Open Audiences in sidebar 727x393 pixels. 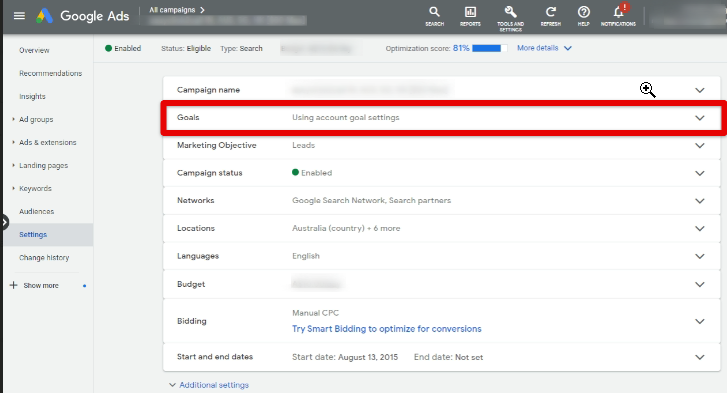tap(37, 211)
